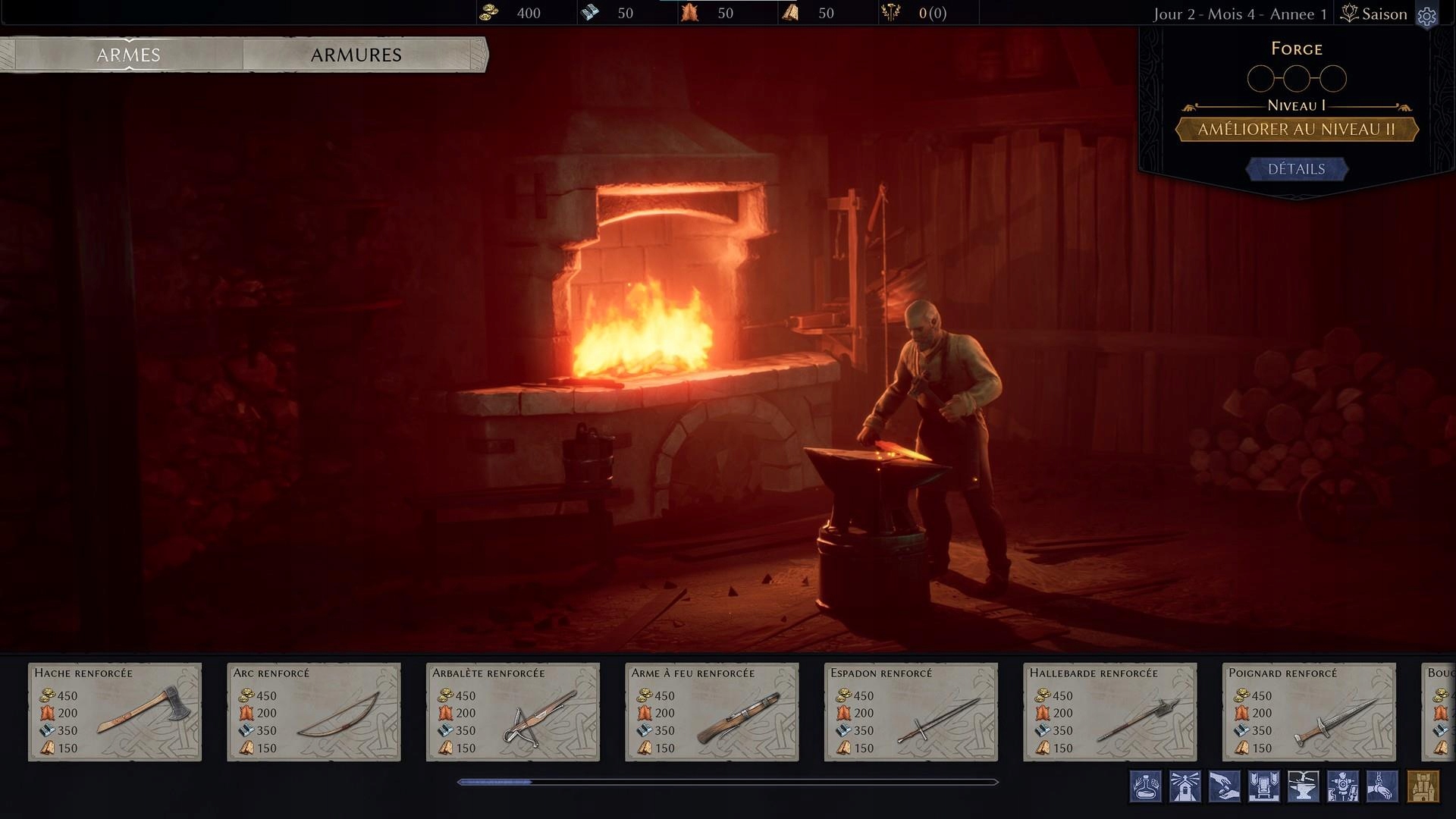Select the anvil forge icon
Screen dimensions: 1456x819
pos(1303,786)
